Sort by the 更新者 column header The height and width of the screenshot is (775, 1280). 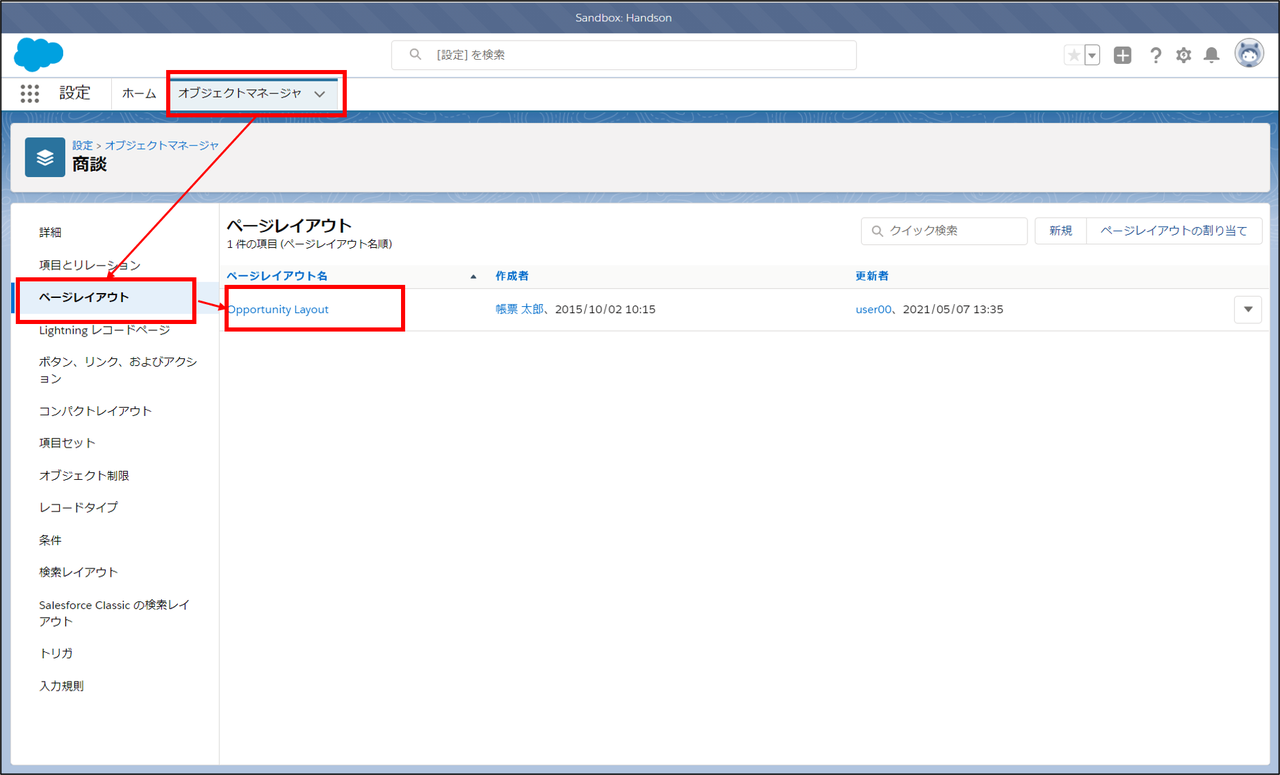[x=872, y=276]
